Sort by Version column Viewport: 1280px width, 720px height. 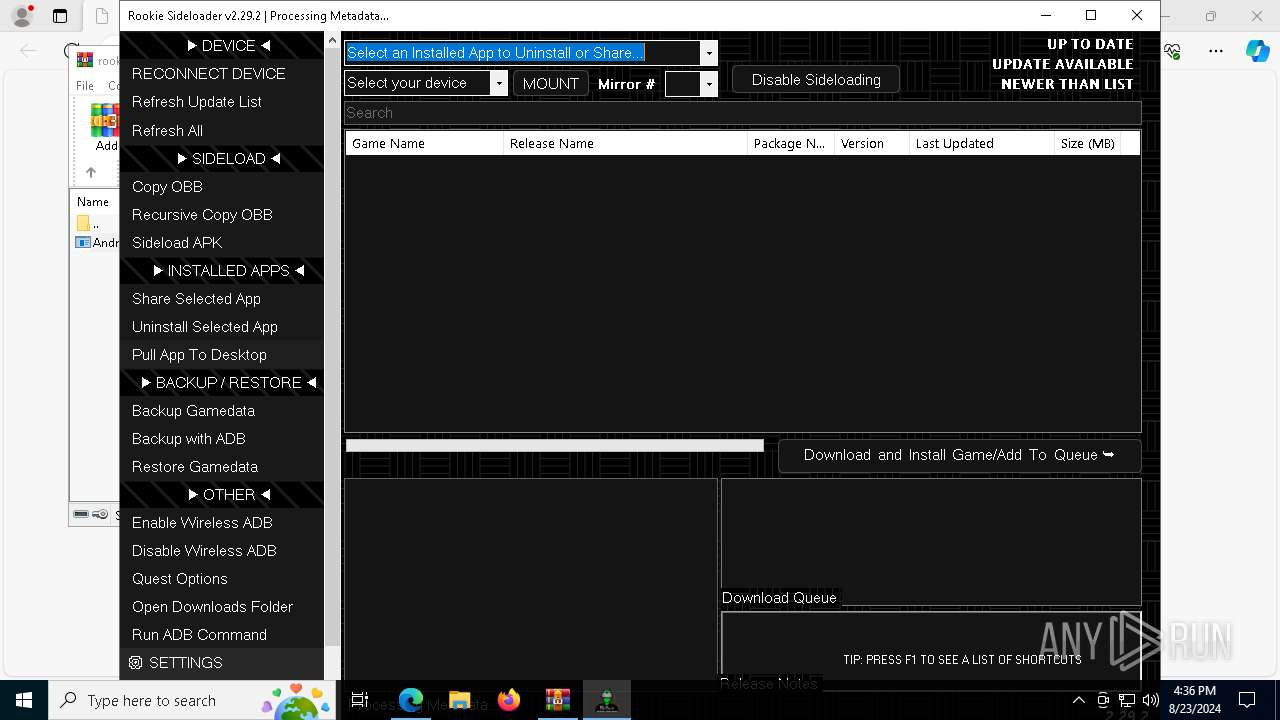(x=872, y=144)
